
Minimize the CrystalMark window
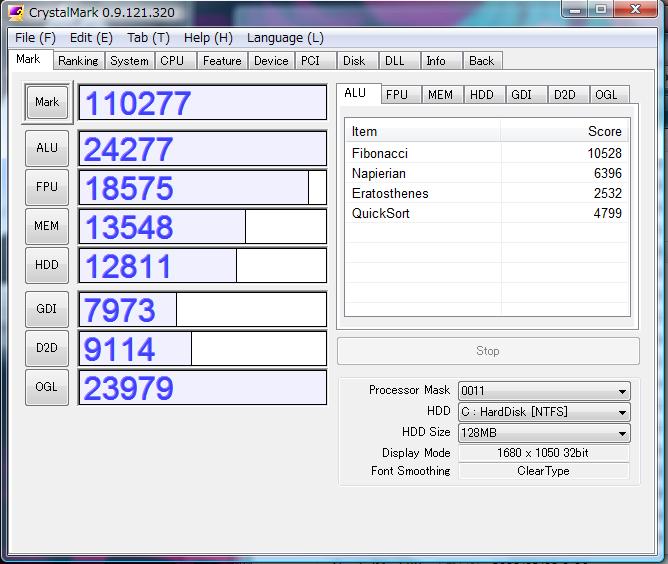575,9
